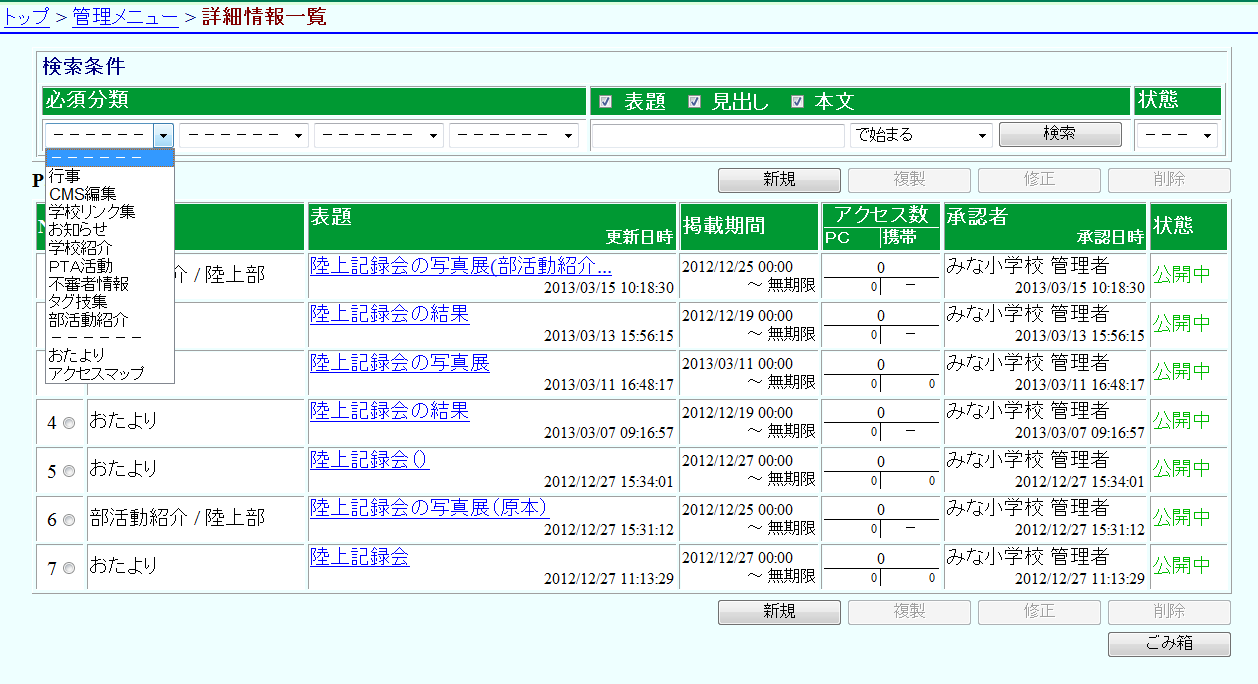Select radio button for row 4
This screenshot has height=684, width=1258.
coord(69,423)
